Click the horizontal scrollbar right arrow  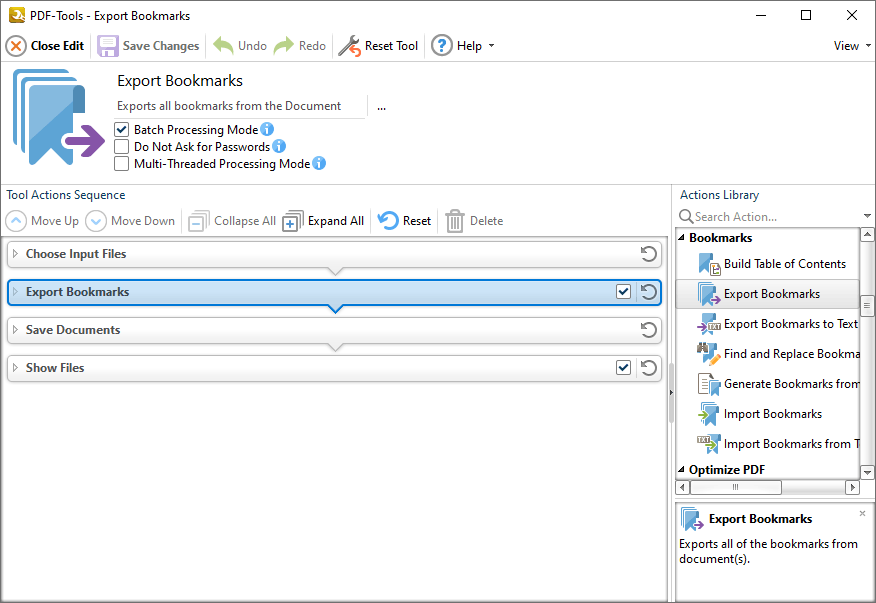point(852,487)
